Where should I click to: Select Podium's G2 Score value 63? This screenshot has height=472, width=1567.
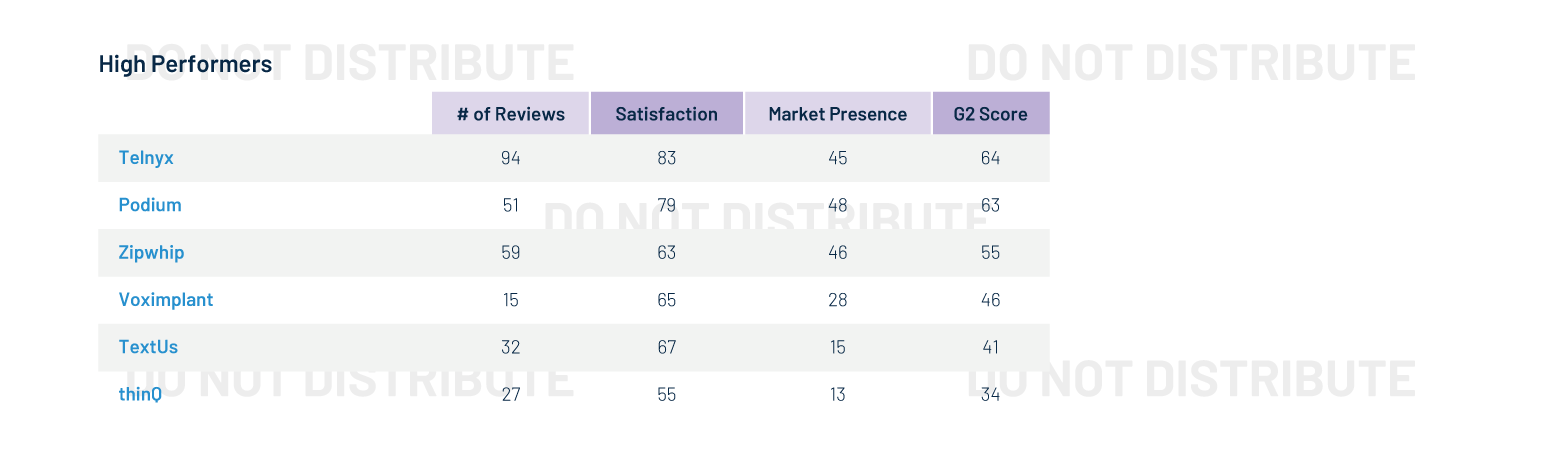pyautogui.click(x=990, y=205)
